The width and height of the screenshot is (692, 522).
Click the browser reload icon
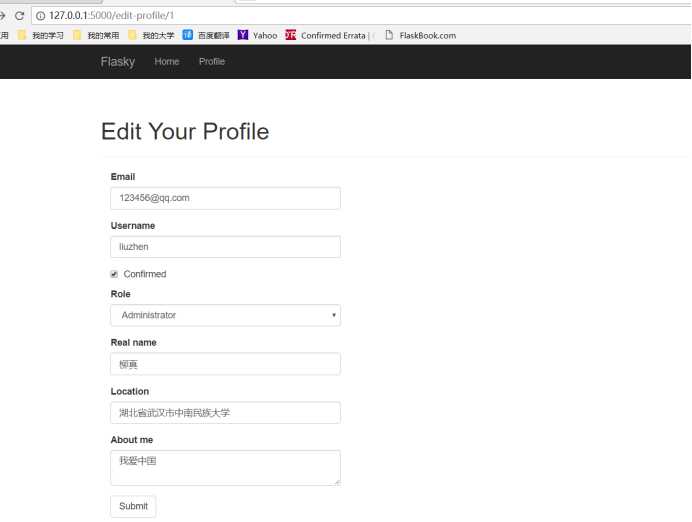pos(19,16)
